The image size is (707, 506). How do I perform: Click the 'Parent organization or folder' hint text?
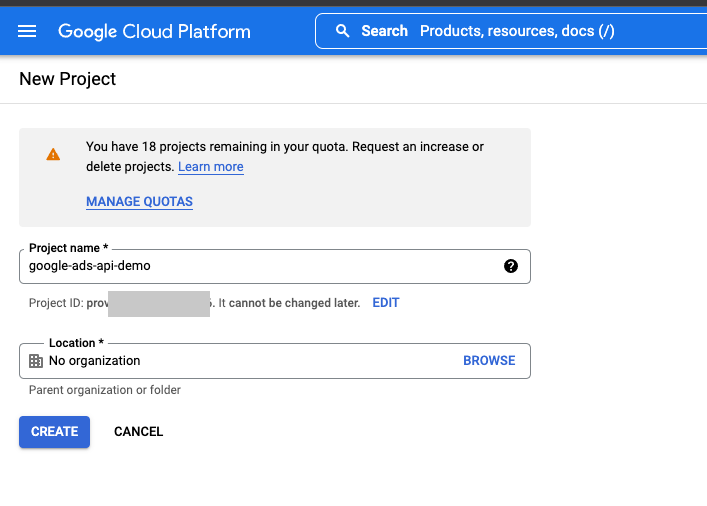105,390
